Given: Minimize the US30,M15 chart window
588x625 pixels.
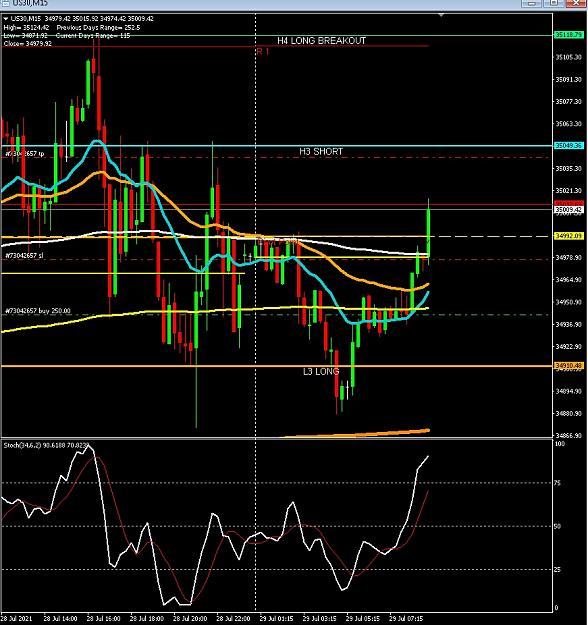Looking at the screenshot, I should [531, 3].
